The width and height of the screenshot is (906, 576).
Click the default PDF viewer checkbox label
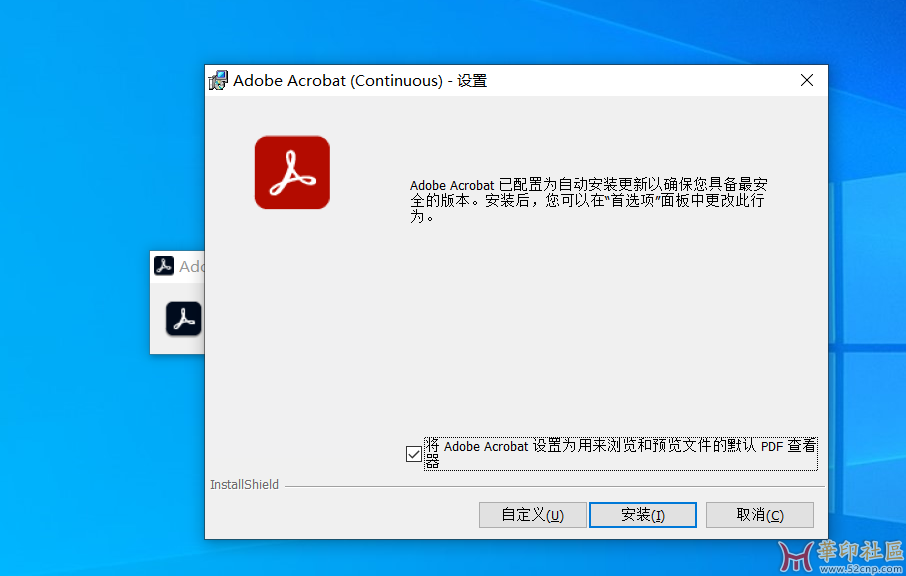click(621, 454)
